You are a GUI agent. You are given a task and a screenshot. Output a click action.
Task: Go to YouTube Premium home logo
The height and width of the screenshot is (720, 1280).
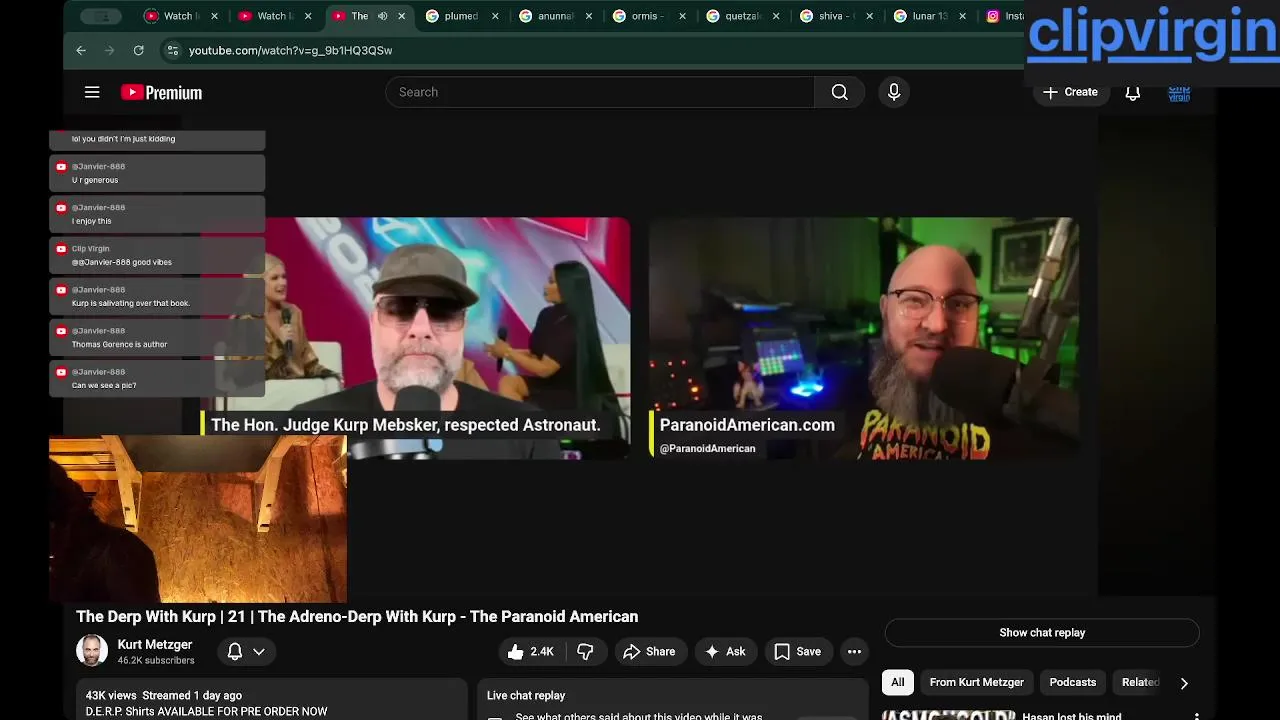click(x=161, y=92)
